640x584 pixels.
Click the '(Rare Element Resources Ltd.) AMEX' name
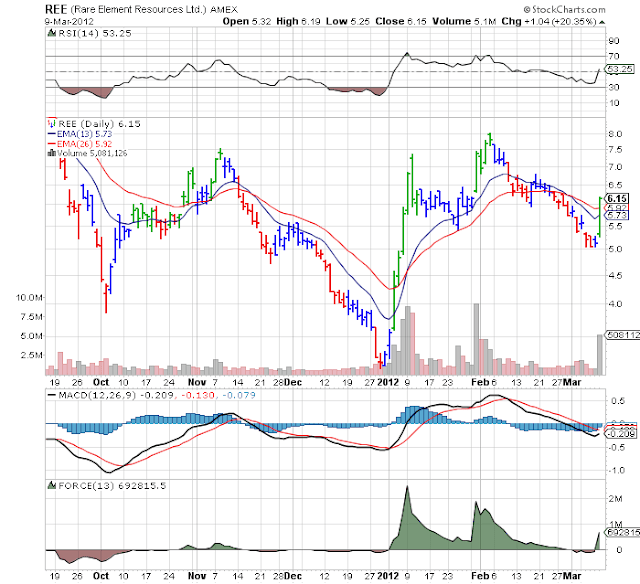pyautogui.click(x=154, y=9)
